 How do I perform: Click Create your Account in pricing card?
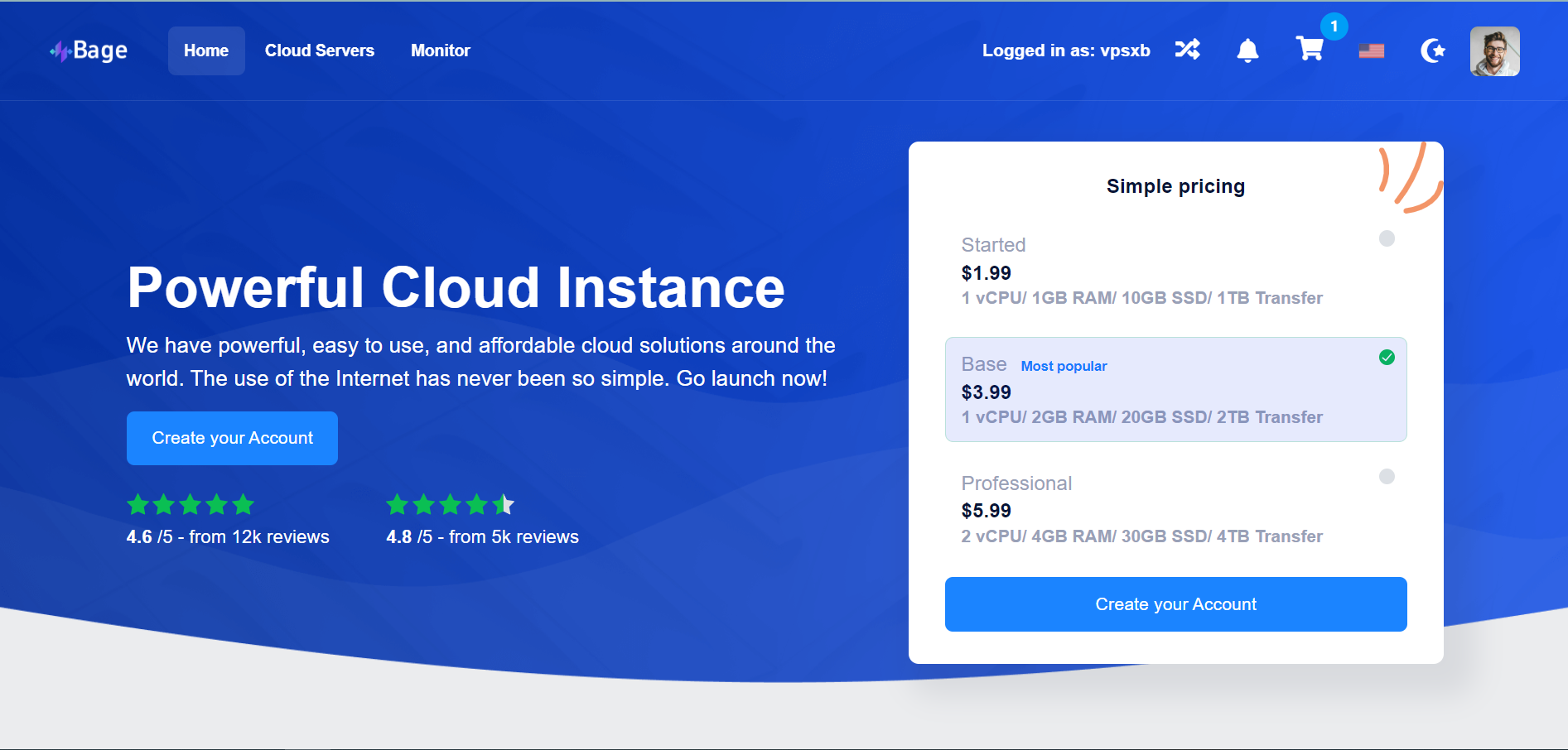pyautogui.click(x=1175, y=604)
